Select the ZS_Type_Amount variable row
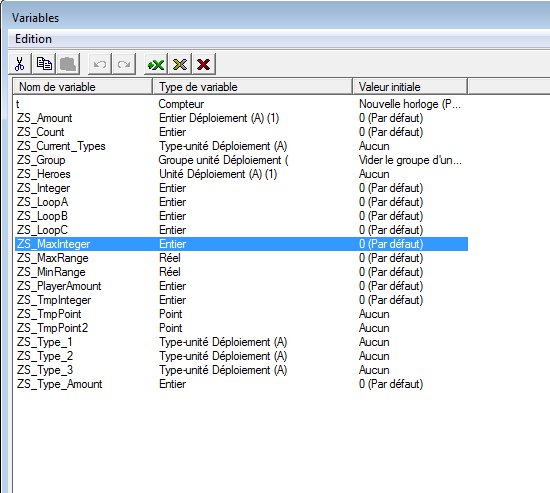This screenshot has width=550, height=493. 241,384
